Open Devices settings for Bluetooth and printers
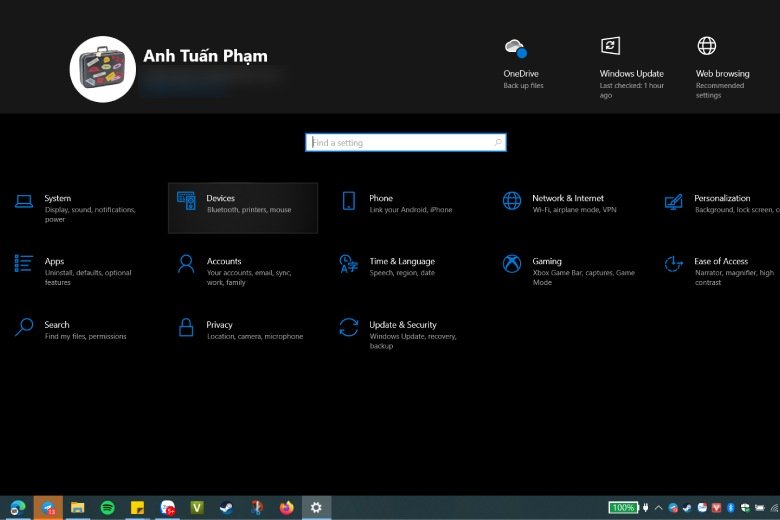The width and height of the screenshot is (780, 520). coord(243,207)
